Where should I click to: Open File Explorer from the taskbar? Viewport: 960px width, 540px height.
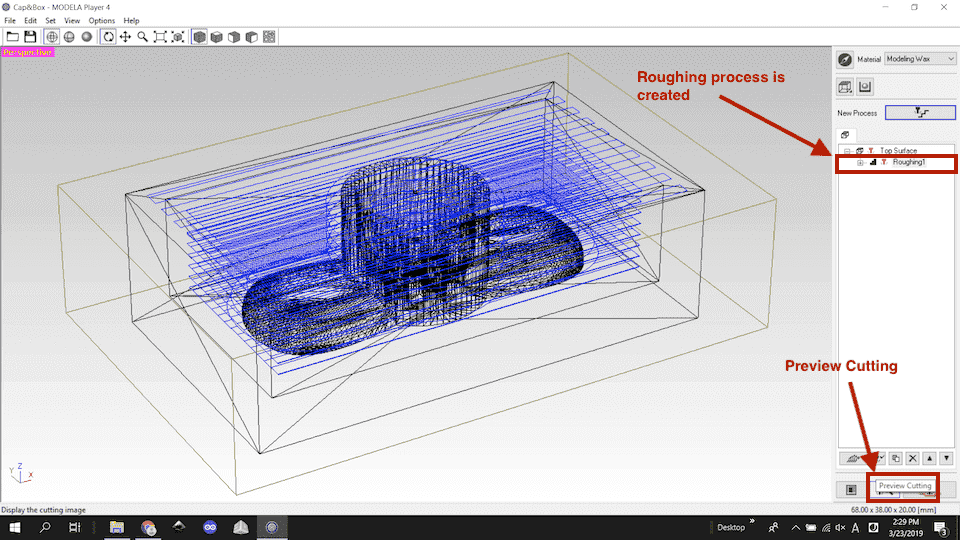[117, 527]
